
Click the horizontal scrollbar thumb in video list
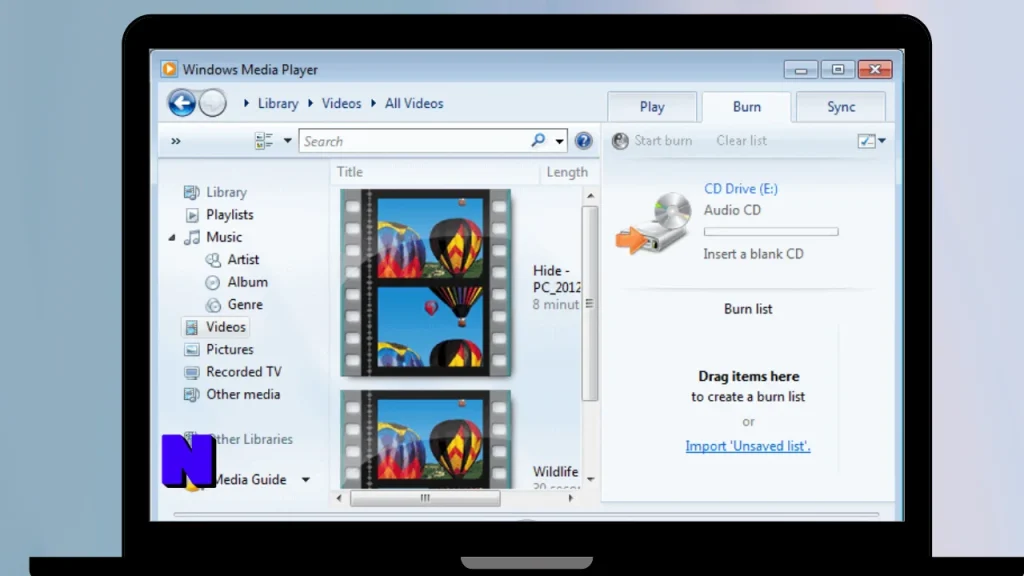click(x=425, y=498)
